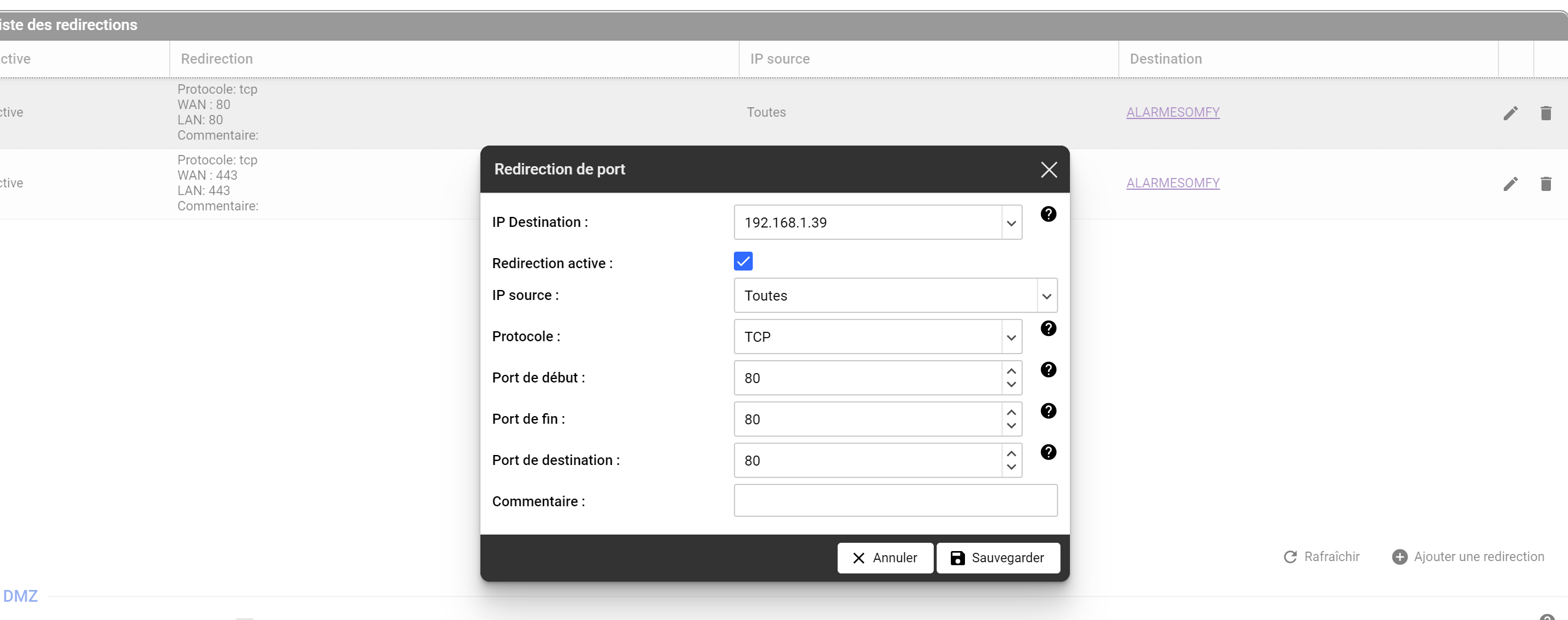Expand the Protocole TCP dropdown arrow
This screenshot has height=620, width=1568.
(x=1011, y=338)
